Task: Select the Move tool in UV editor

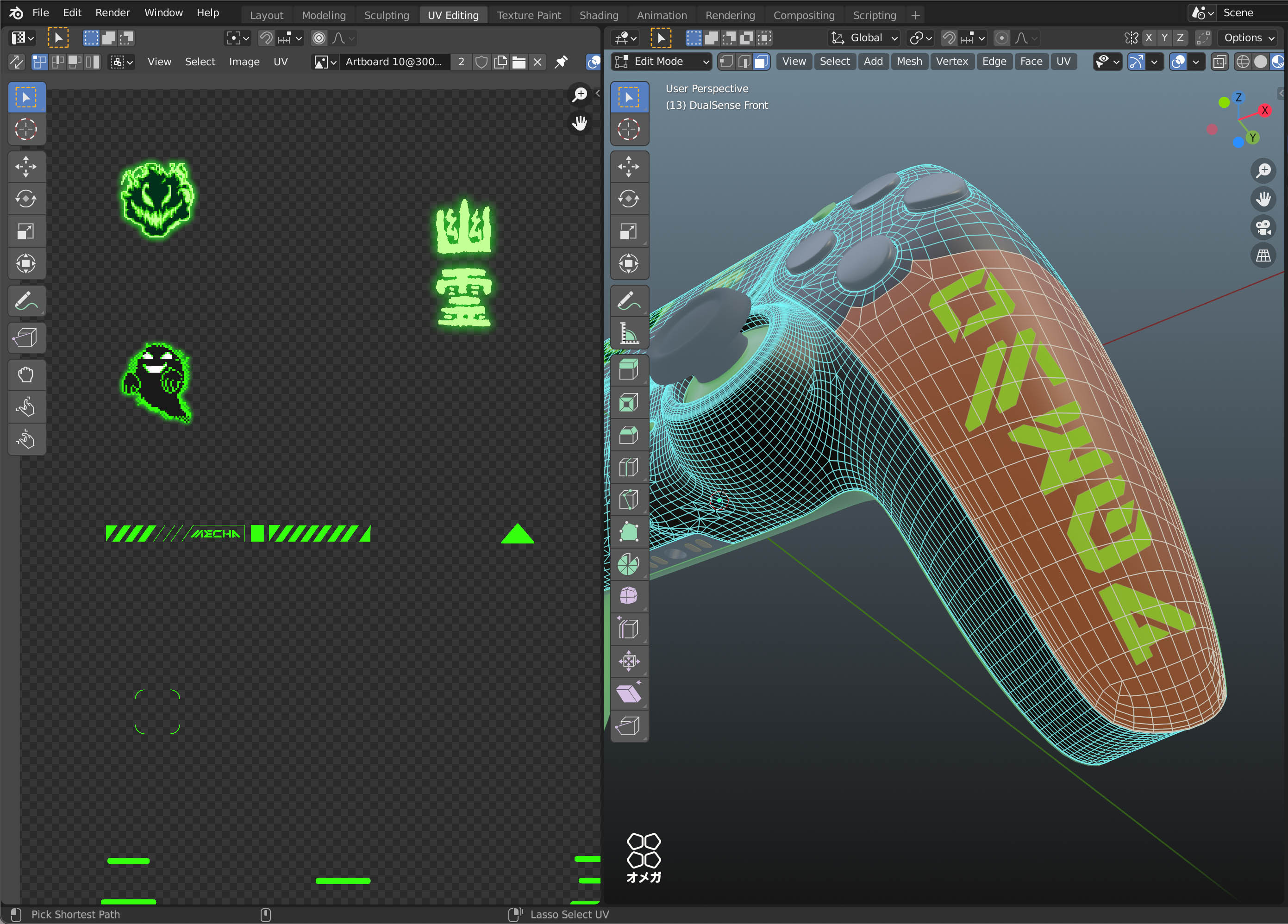Action: coord(26,167)
